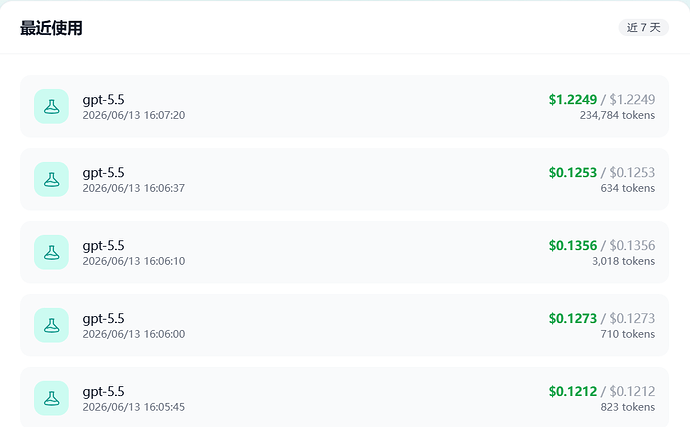The width and height of the screenshot is (690, 427).
Task: Select the gpt-5.5 name in the $1.2249 row
Action: click(x=103, y=100)
